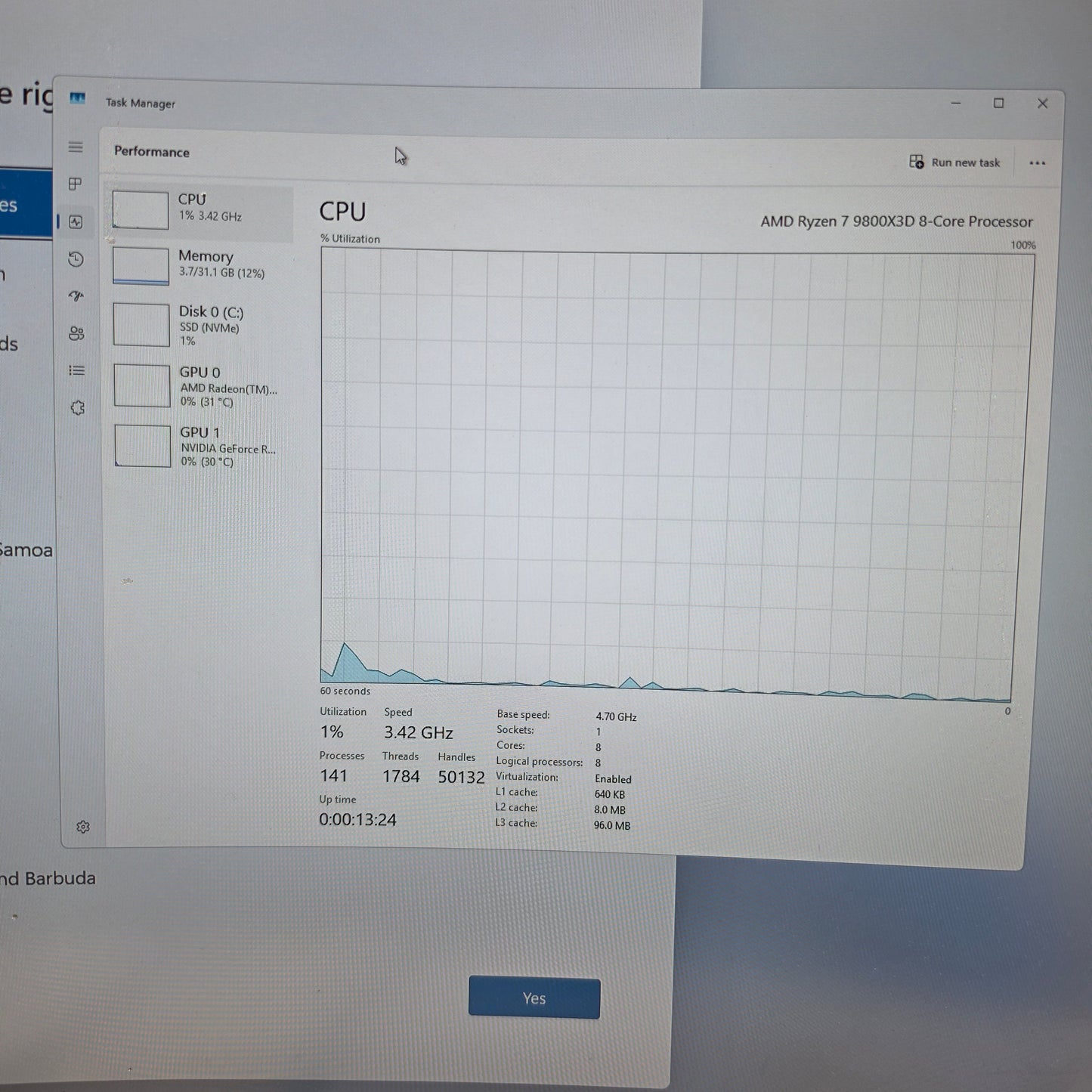Open the hamburger navigation menu
Image resolution: width=1092 pixels, height=1092 pixels.
point(76,147)
